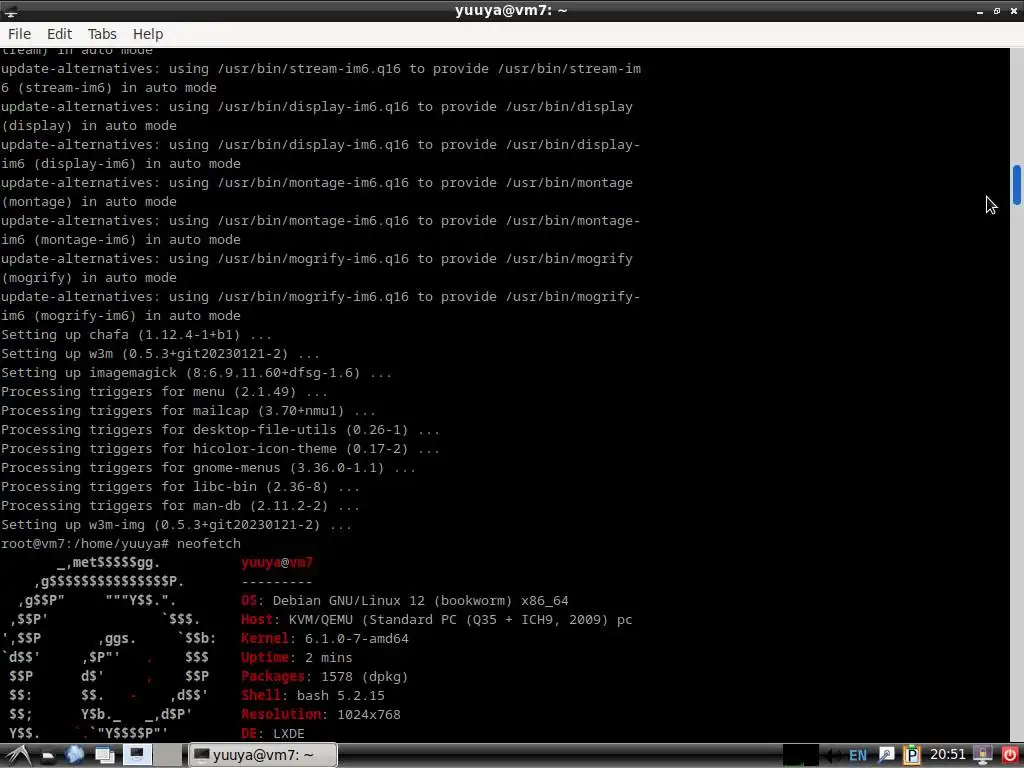Click the yuuya@vm7 taskbar window button
The height and width of the screenshot is (768, 1024).
[263, 755]
